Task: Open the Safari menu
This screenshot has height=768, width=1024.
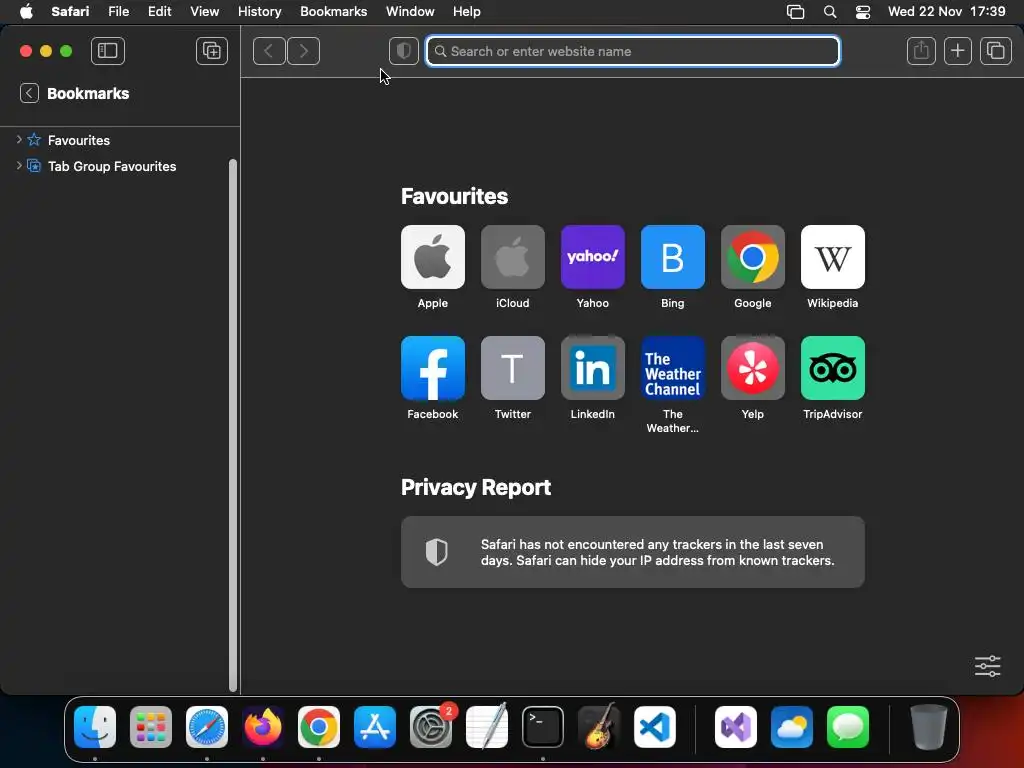Action: point(70,12)
